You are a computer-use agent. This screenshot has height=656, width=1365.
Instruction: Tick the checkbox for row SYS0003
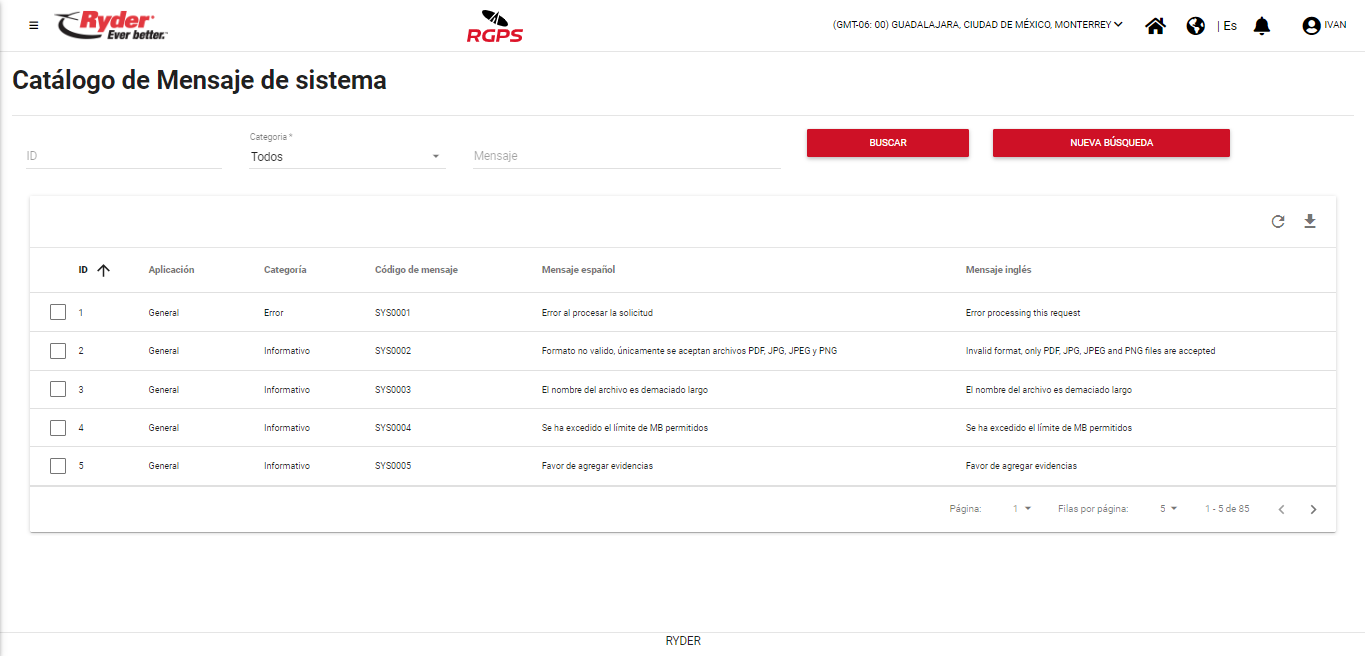click(58, 390)
